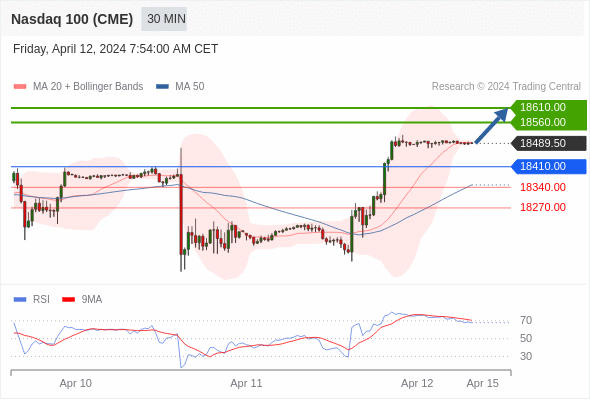590x400 pixels.
Task: Click the Apr 15 date axis label
Action: [482, 383]
